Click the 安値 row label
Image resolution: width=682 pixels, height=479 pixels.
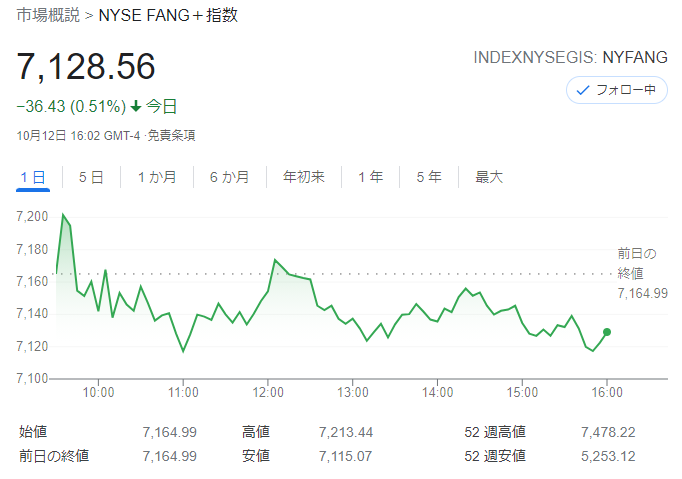tap(256, 456)
